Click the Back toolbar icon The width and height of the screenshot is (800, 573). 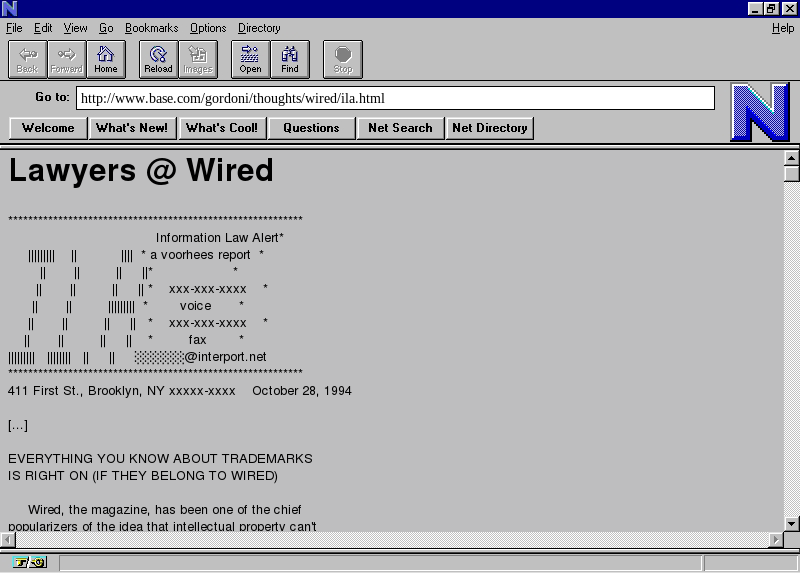(27, 59)
